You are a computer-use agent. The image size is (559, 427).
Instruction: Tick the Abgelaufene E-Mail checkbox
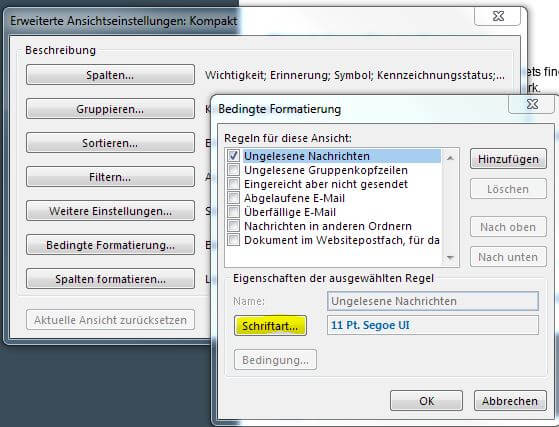(234, 197)
